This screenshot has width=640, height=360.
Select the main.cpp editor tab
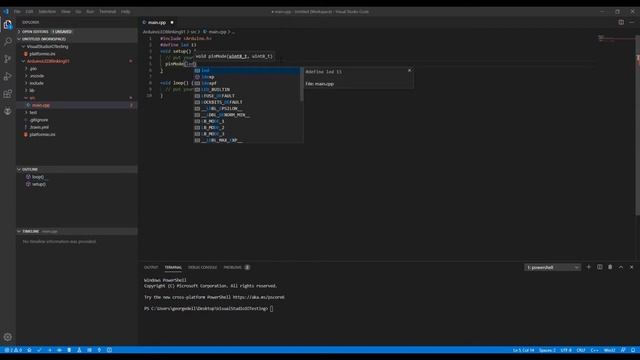[157, 22]
